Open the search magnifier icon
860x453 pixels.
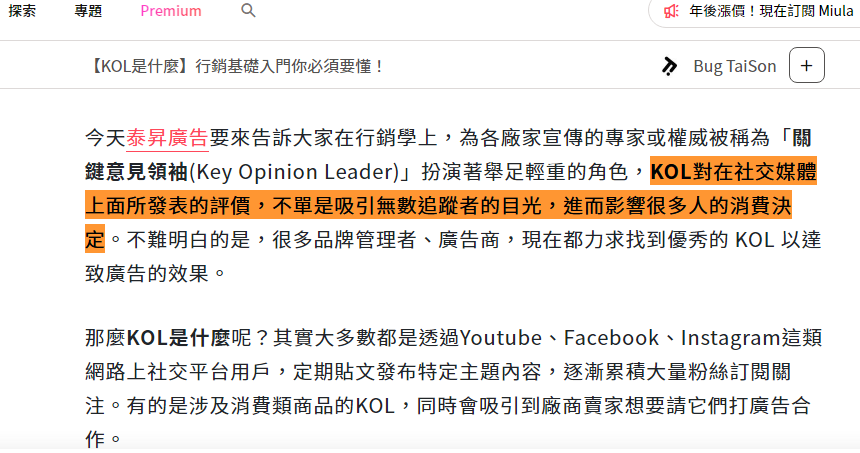tap(248, 10)
